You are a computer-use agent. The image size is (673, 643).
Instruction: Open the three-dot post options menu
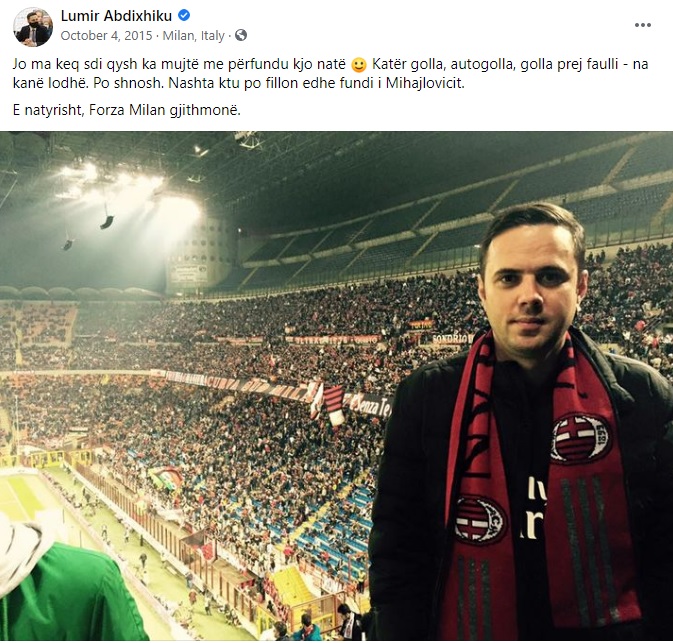pos(643,25)
